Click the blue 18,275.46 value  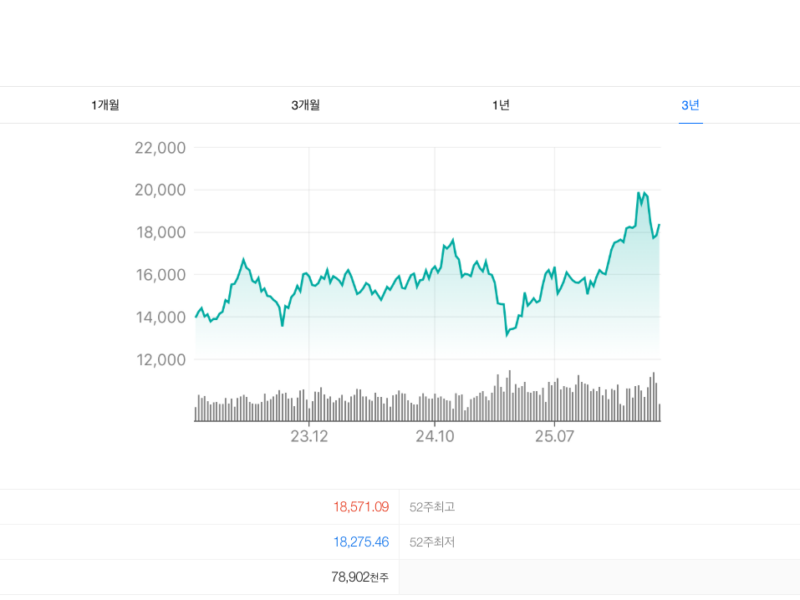[360, 542]
